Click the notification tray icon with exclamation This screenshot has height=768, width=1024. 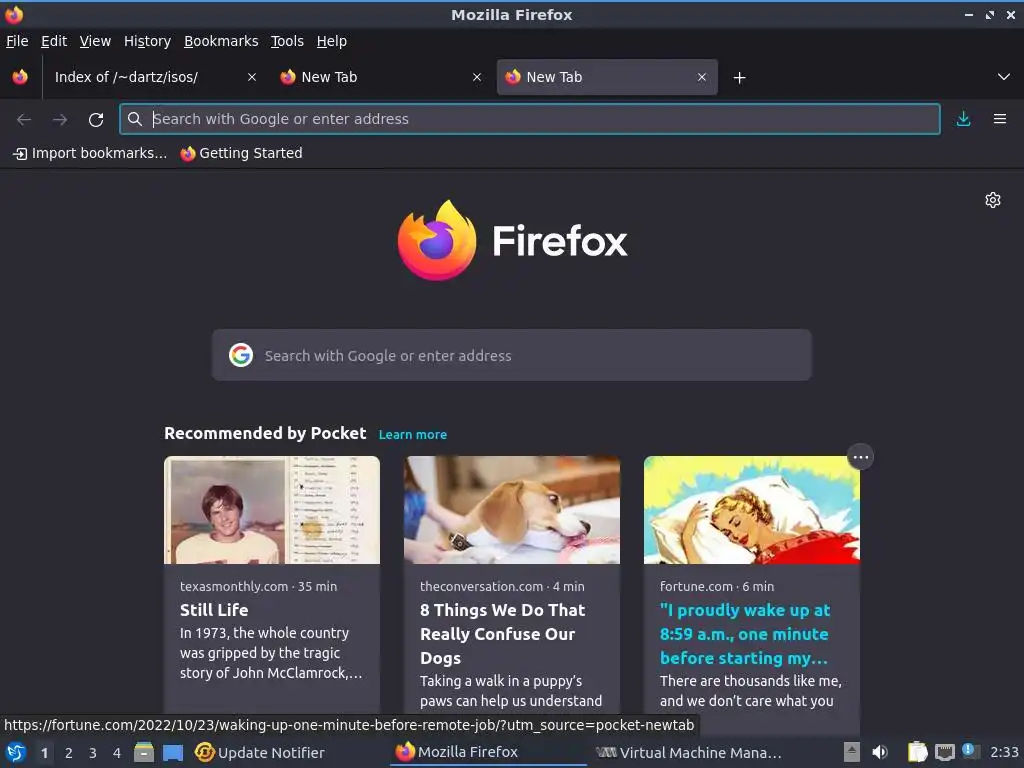coord(970,751)
